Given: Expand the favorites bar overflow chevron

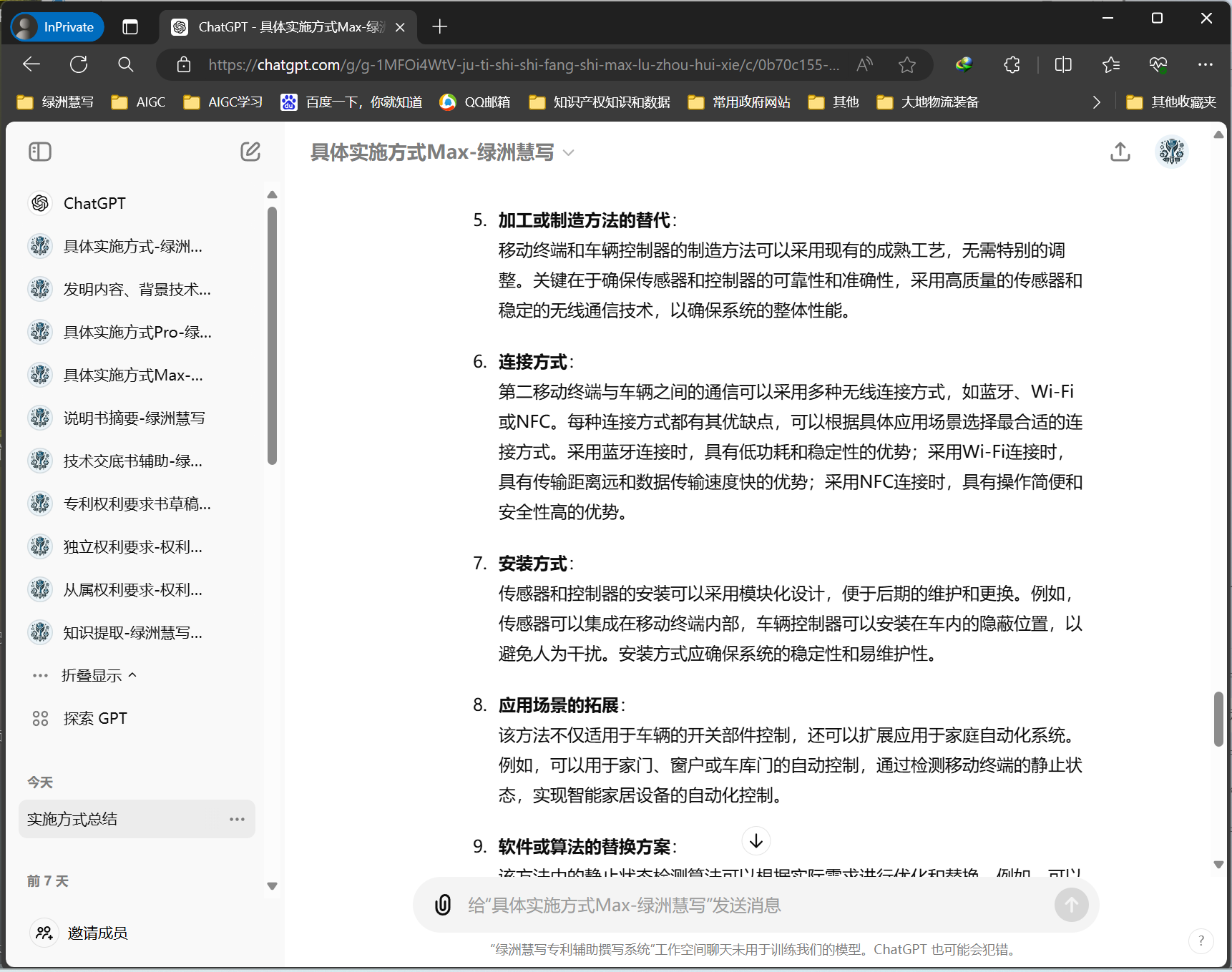Looking at the screenshot, I should (1097, 102).
